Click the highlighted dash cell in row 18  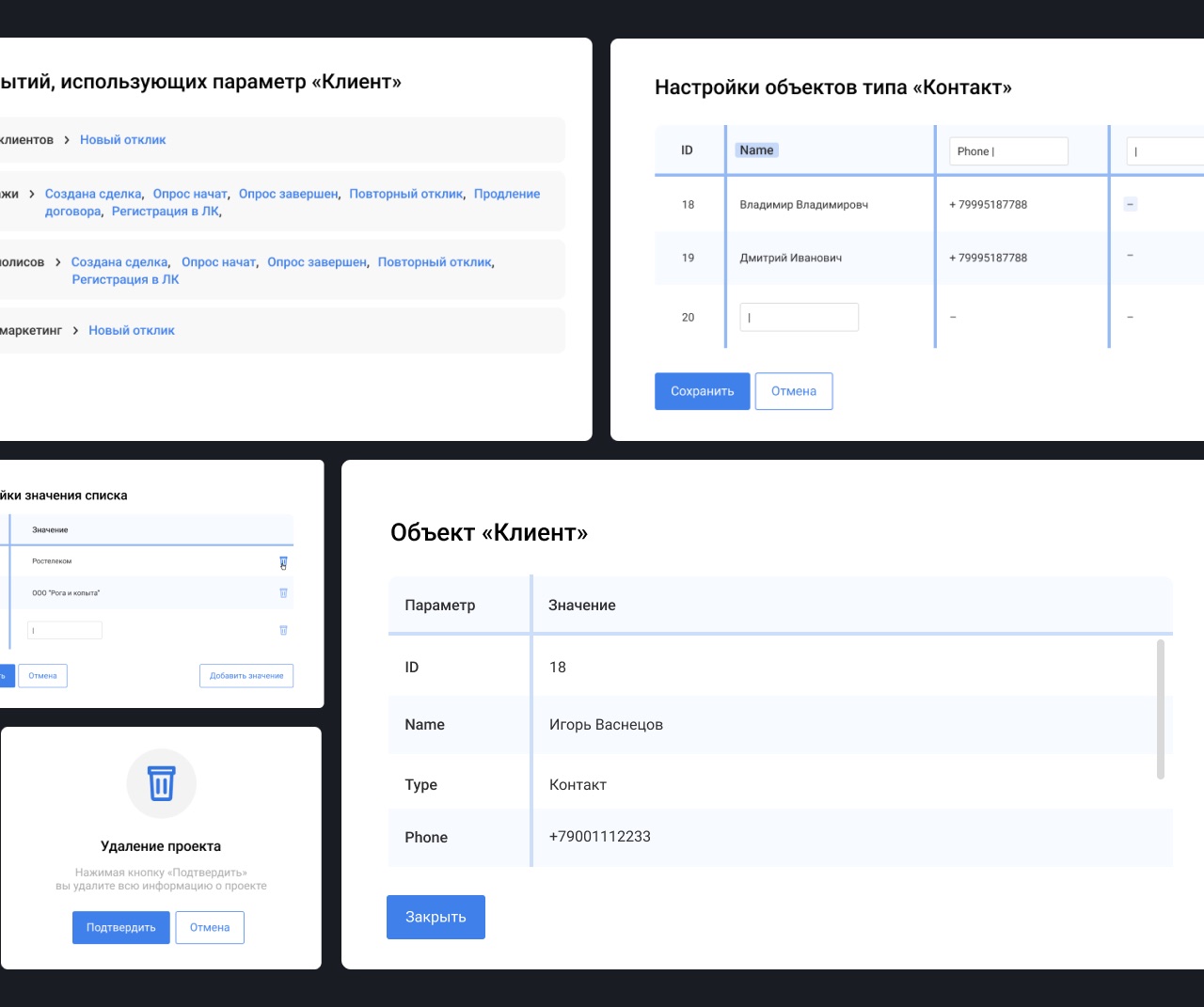point(1131,204)
